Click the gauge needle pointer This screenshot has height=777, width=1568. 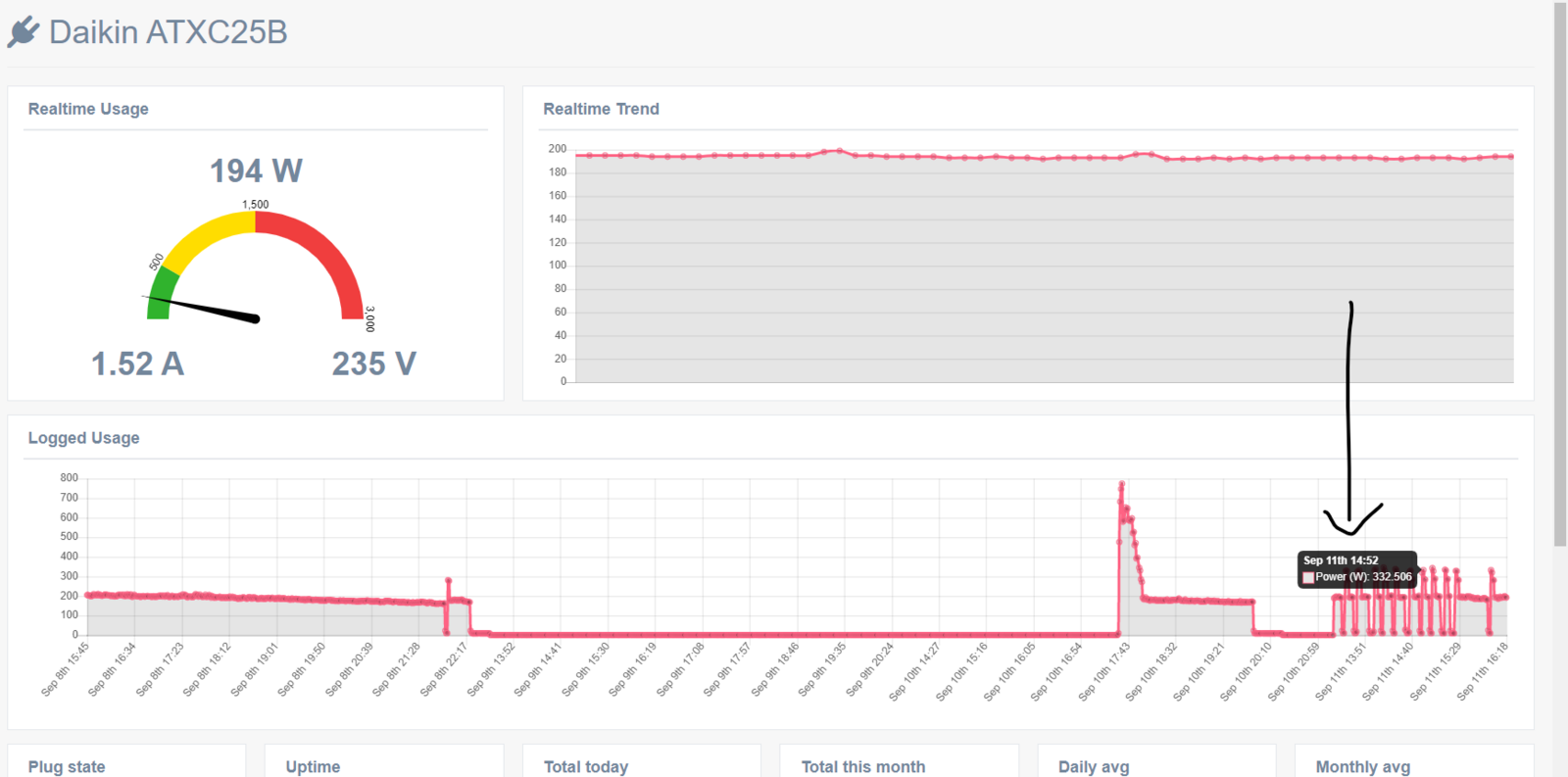202,308
